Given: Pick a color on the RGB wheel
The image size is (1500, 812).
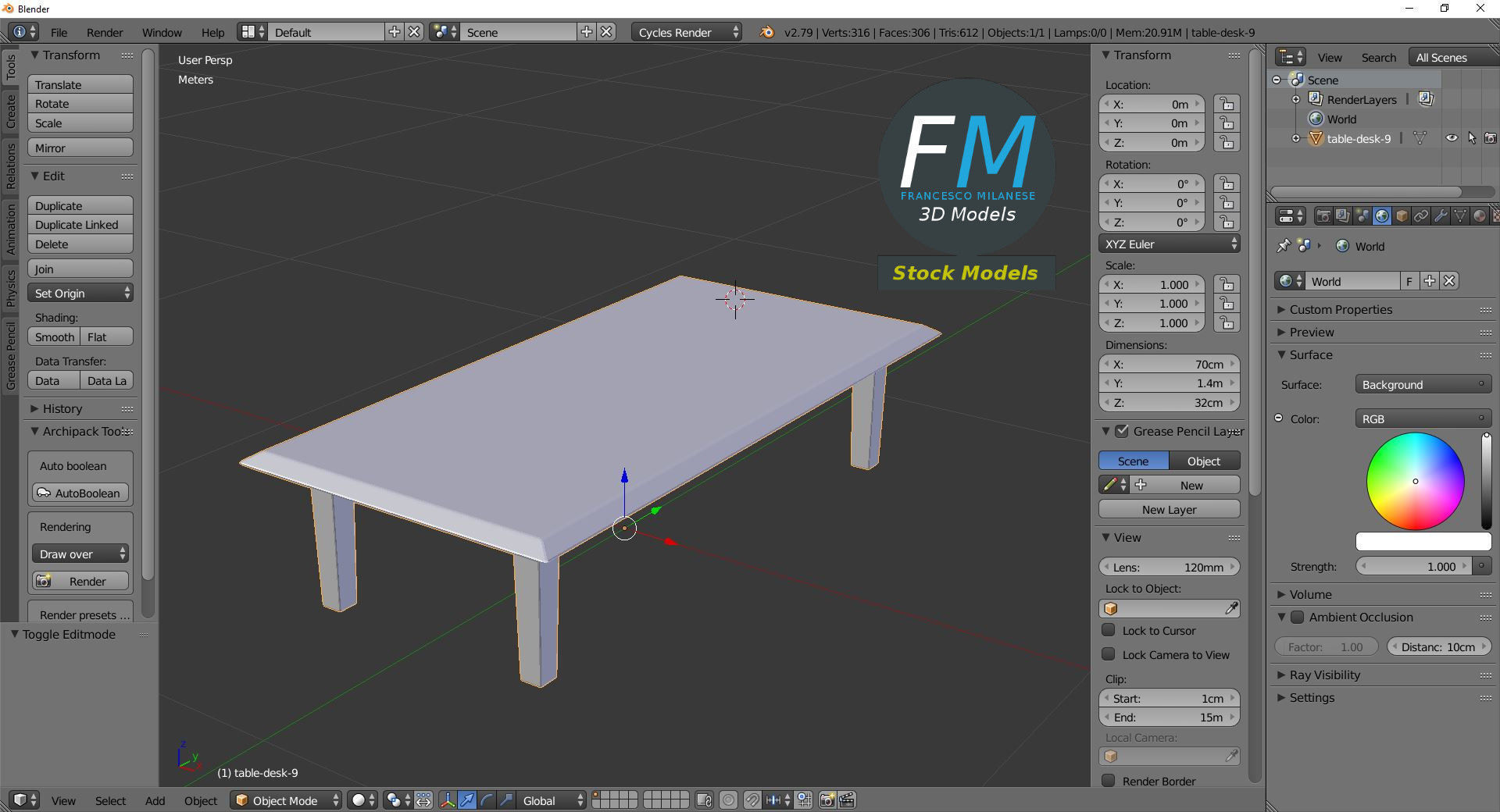Looking at the screenshot, I should point(1415,481).
